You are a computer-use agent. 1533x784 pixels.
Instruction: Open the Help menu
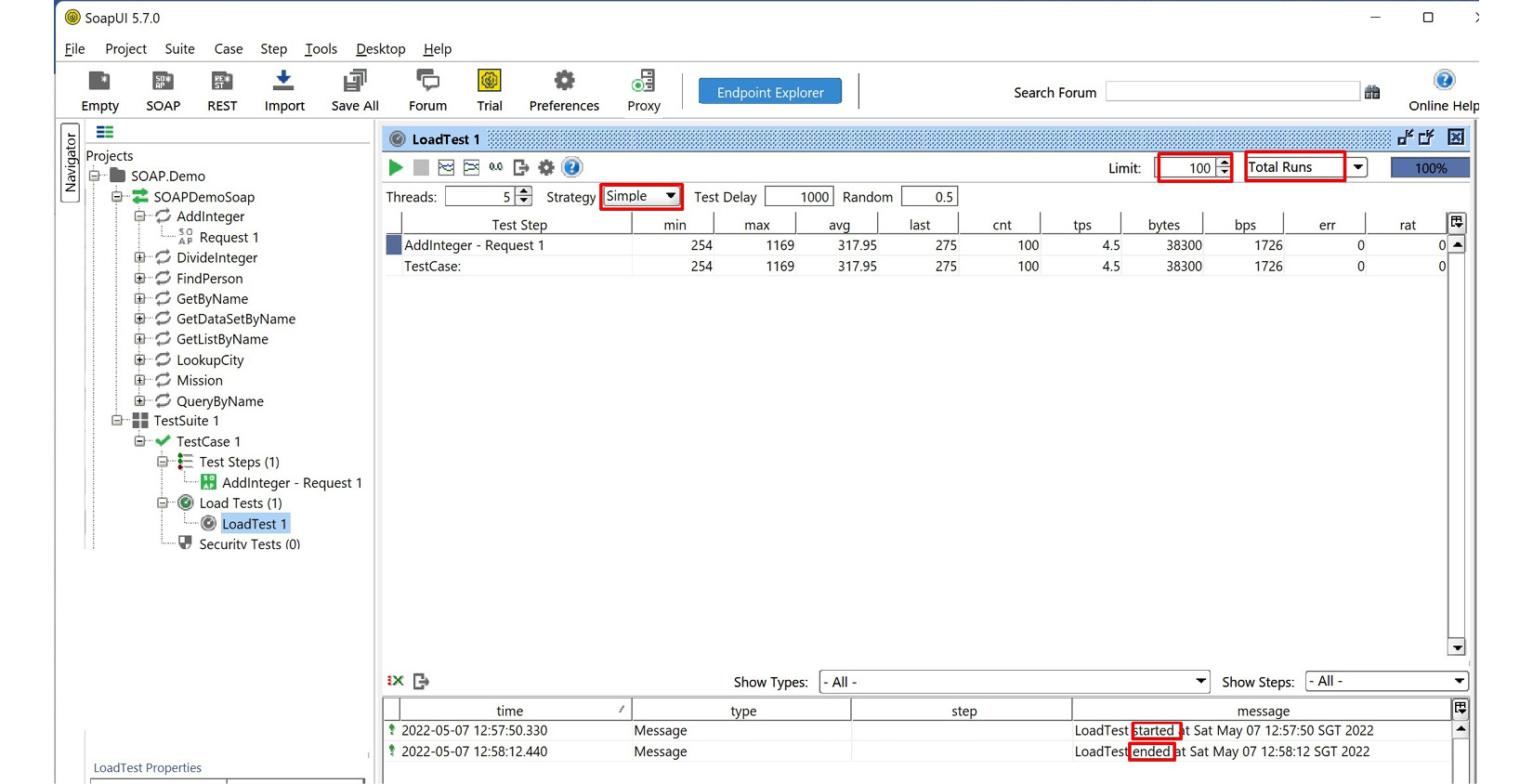437,49
